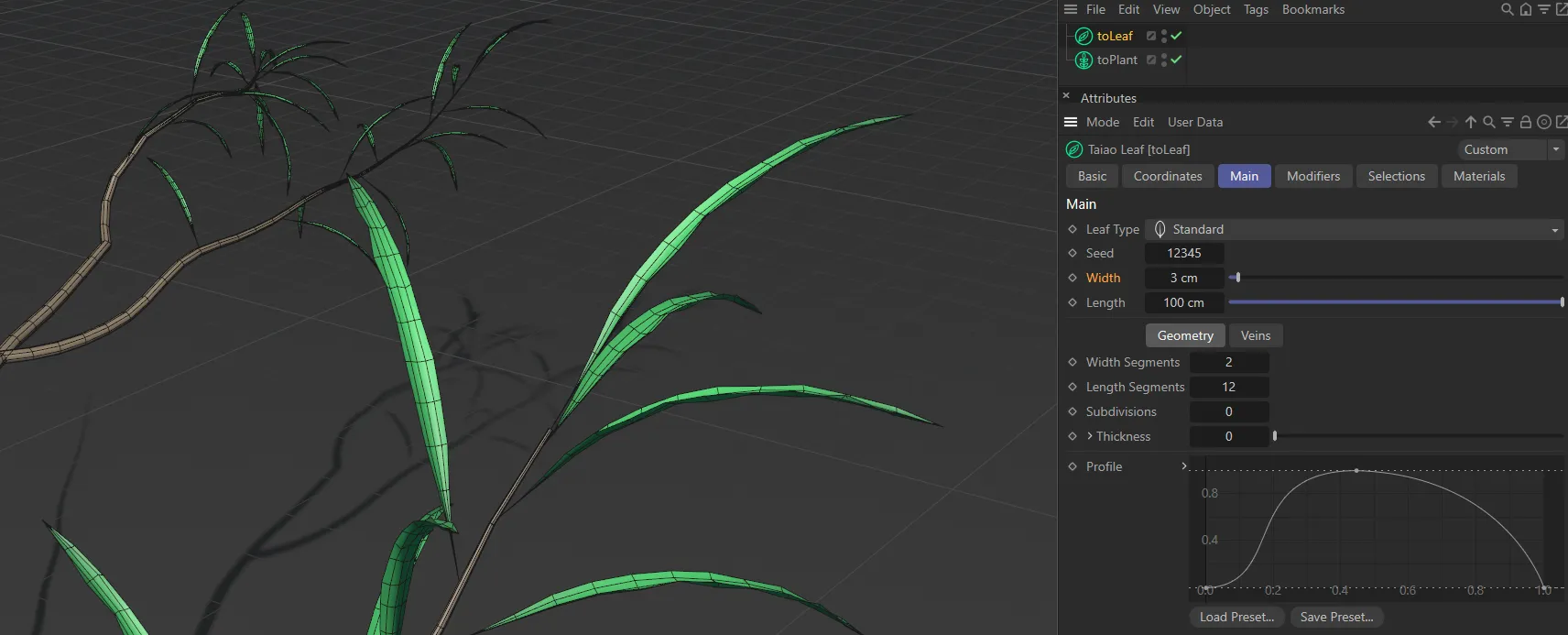The image size is (1568, 635).
Task: Open the User Data menu
Action: pyautogui.click(x=1195, y=122)
